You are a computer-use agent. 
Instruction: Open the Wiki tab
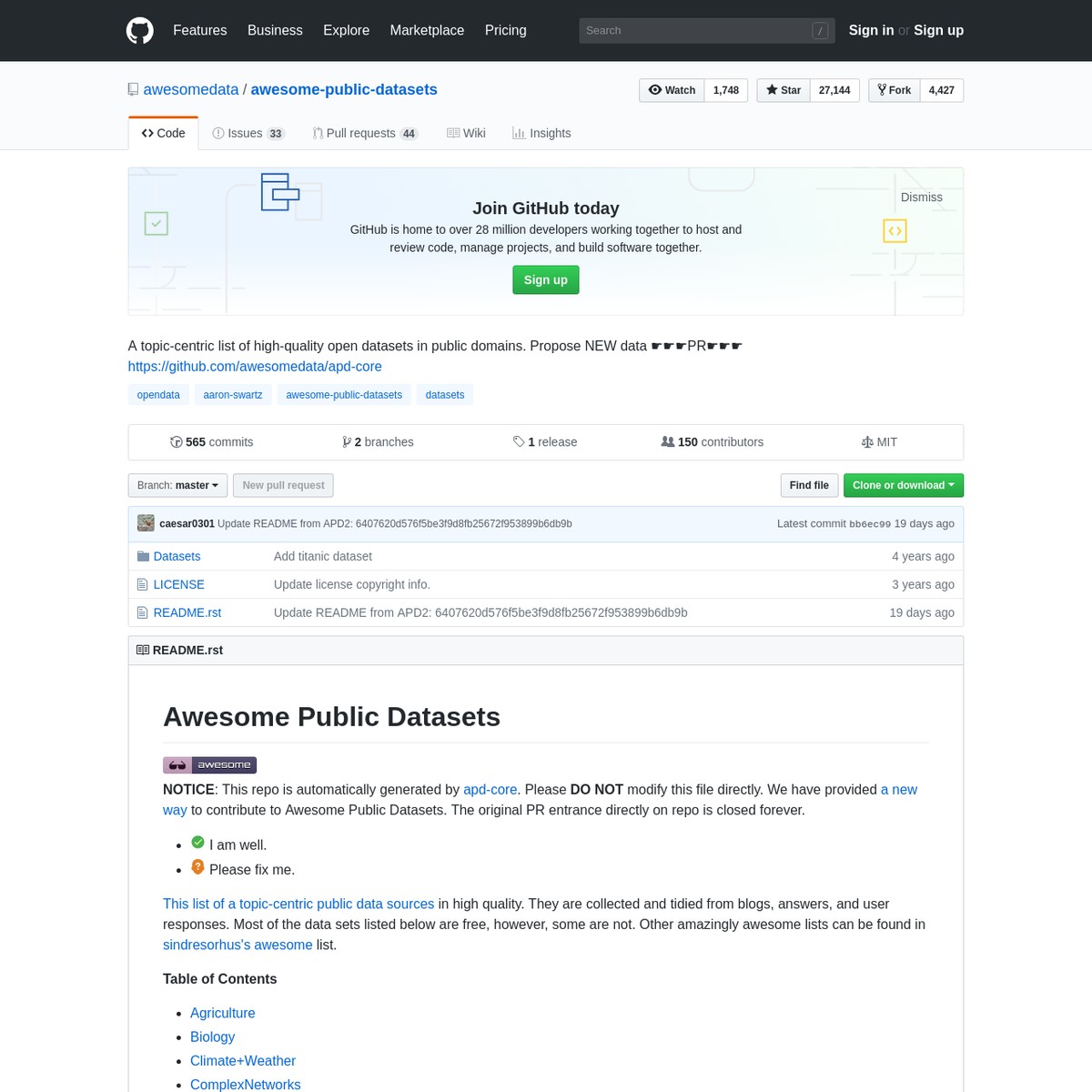[x=466, y=133]
